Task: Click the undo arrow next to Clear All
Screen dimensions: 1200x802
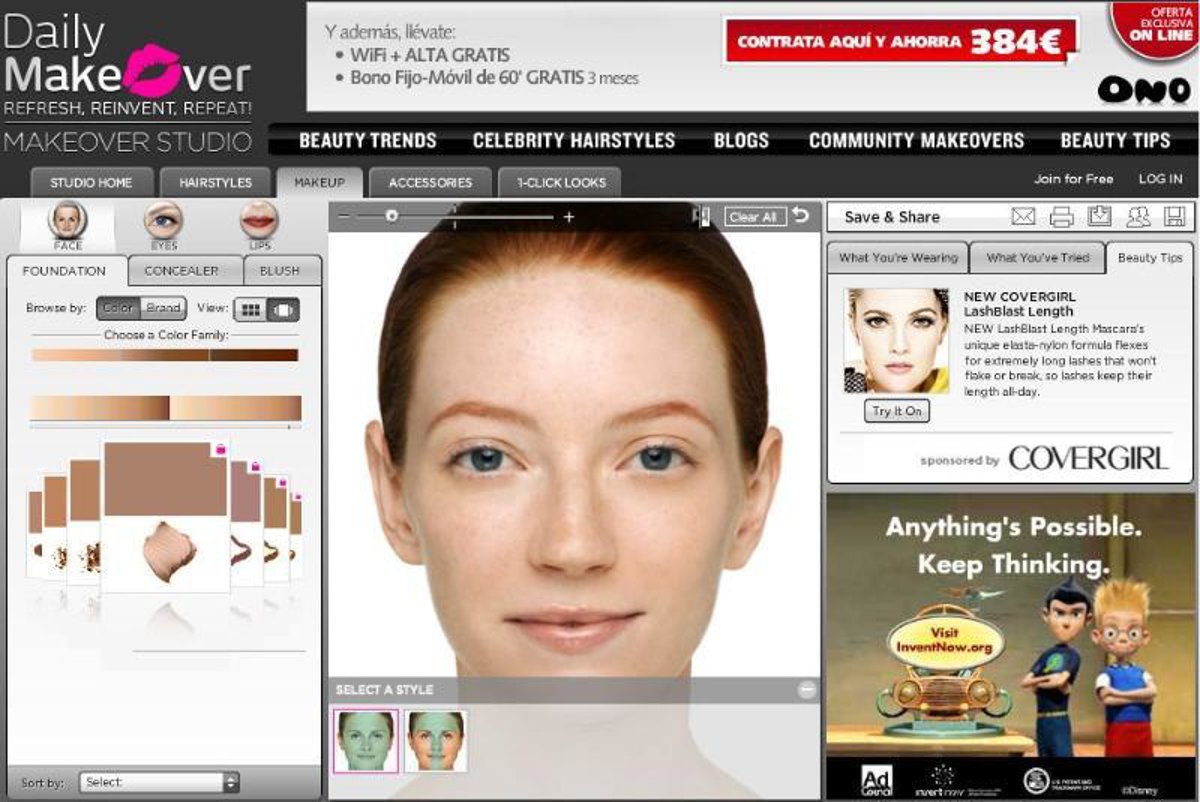Action: (x=800, y=216)
